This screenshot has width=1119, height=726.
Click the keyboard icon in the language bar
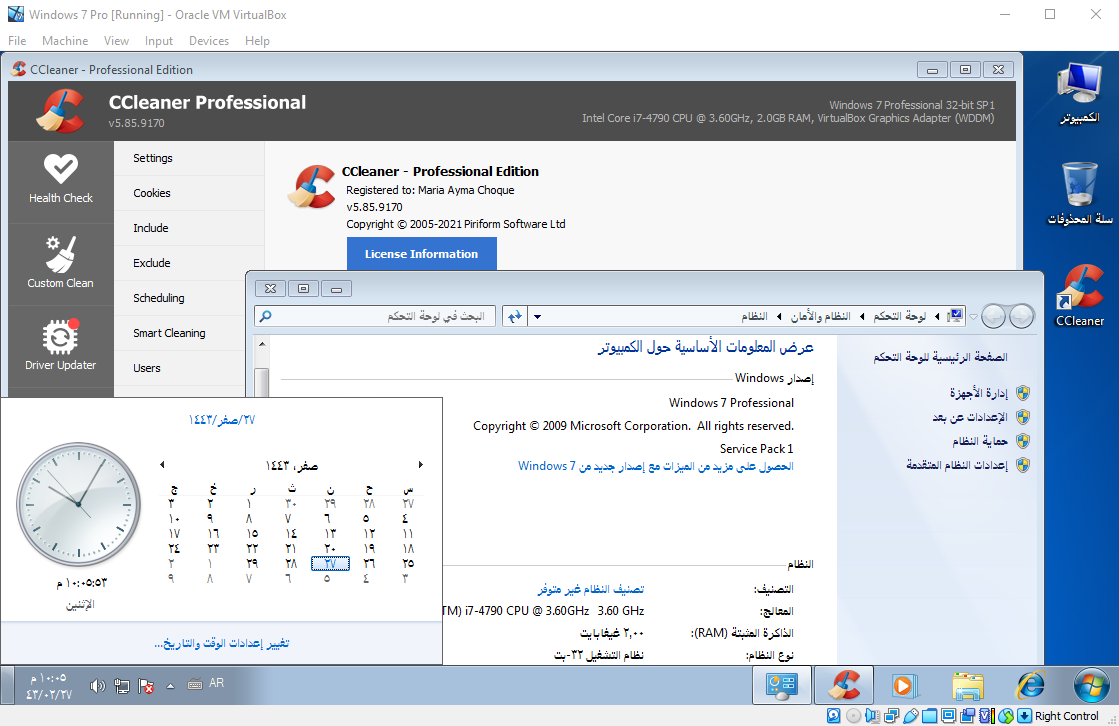tap(195, 684)
